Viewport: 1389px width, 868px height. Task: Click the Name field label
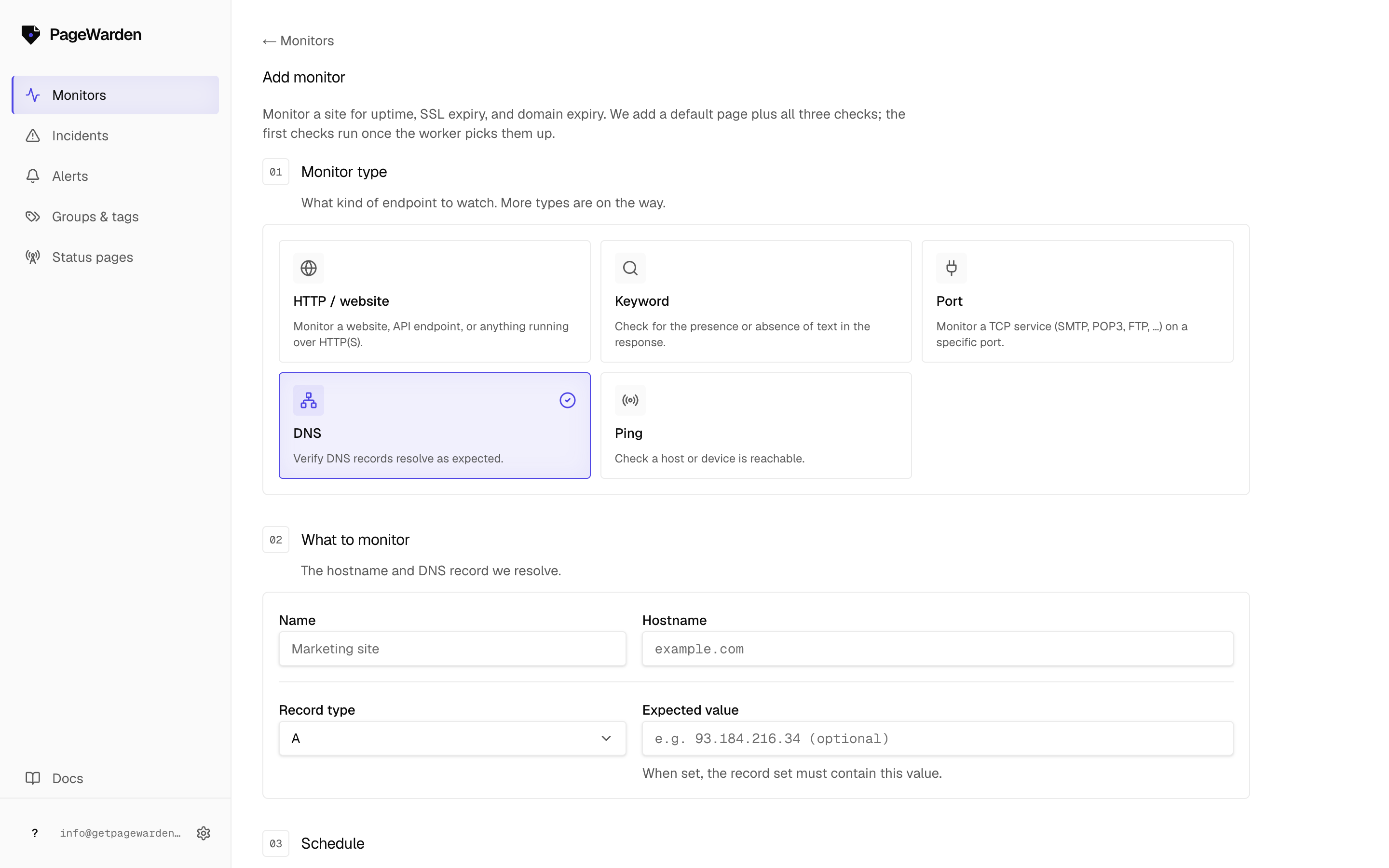click(x=297, y=620)
